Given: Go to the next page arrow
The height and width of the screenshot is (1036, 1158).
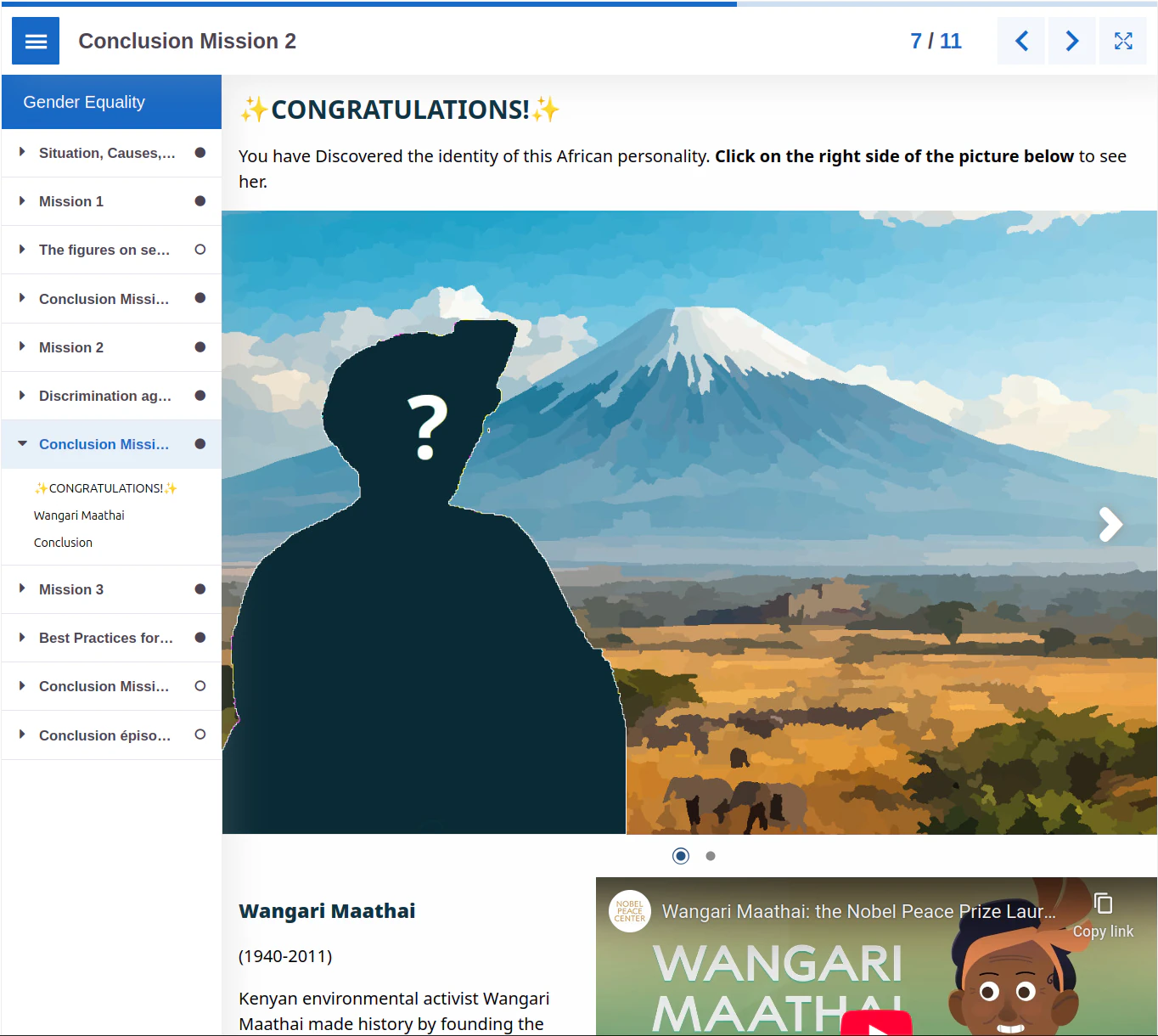Looking at the screenshot, I should (x=1071, y=41).
